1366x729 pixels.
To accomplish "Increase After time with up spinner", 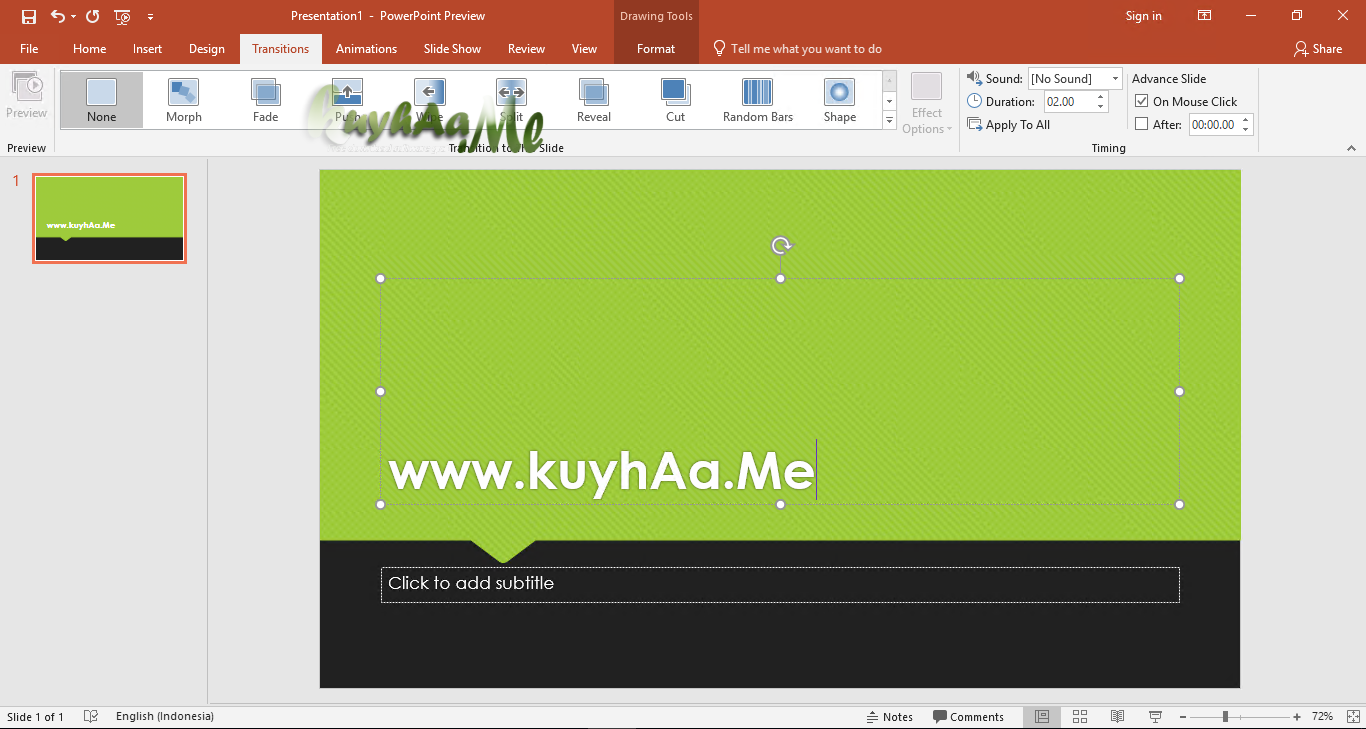I will (1246, 120).
